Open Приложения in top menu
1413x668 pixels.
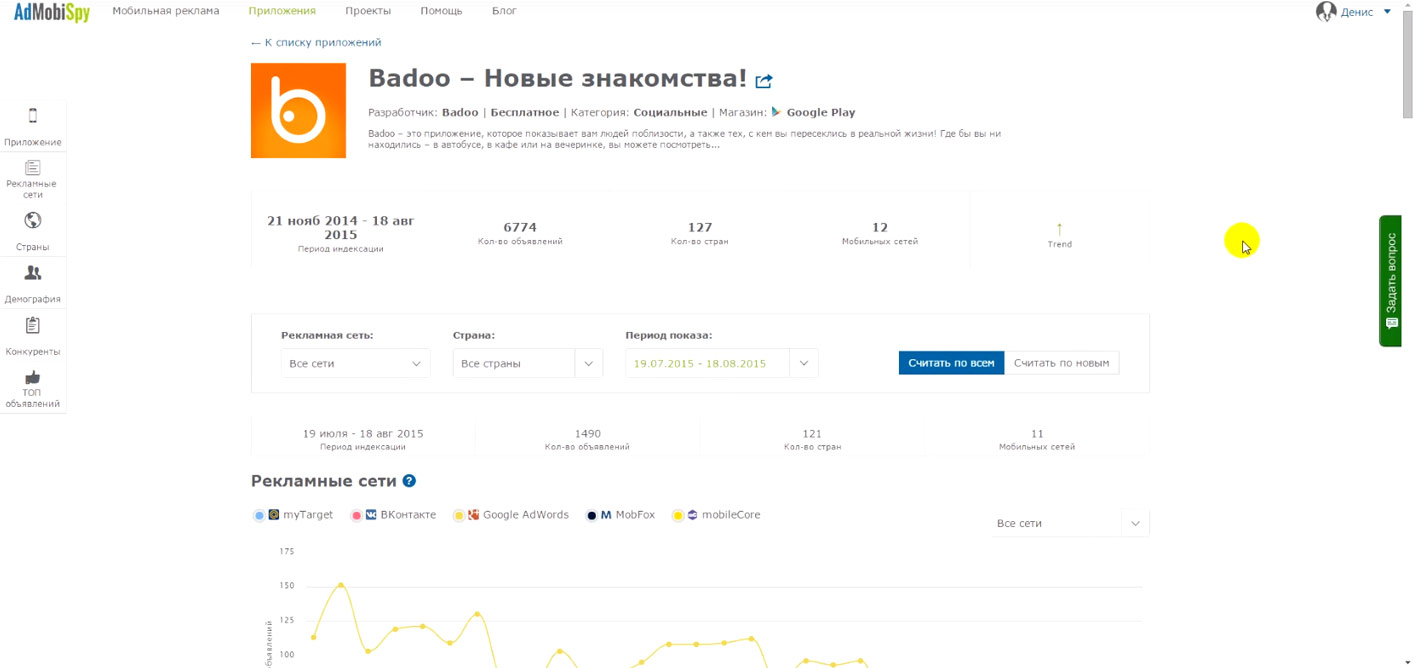click(282, 11)
